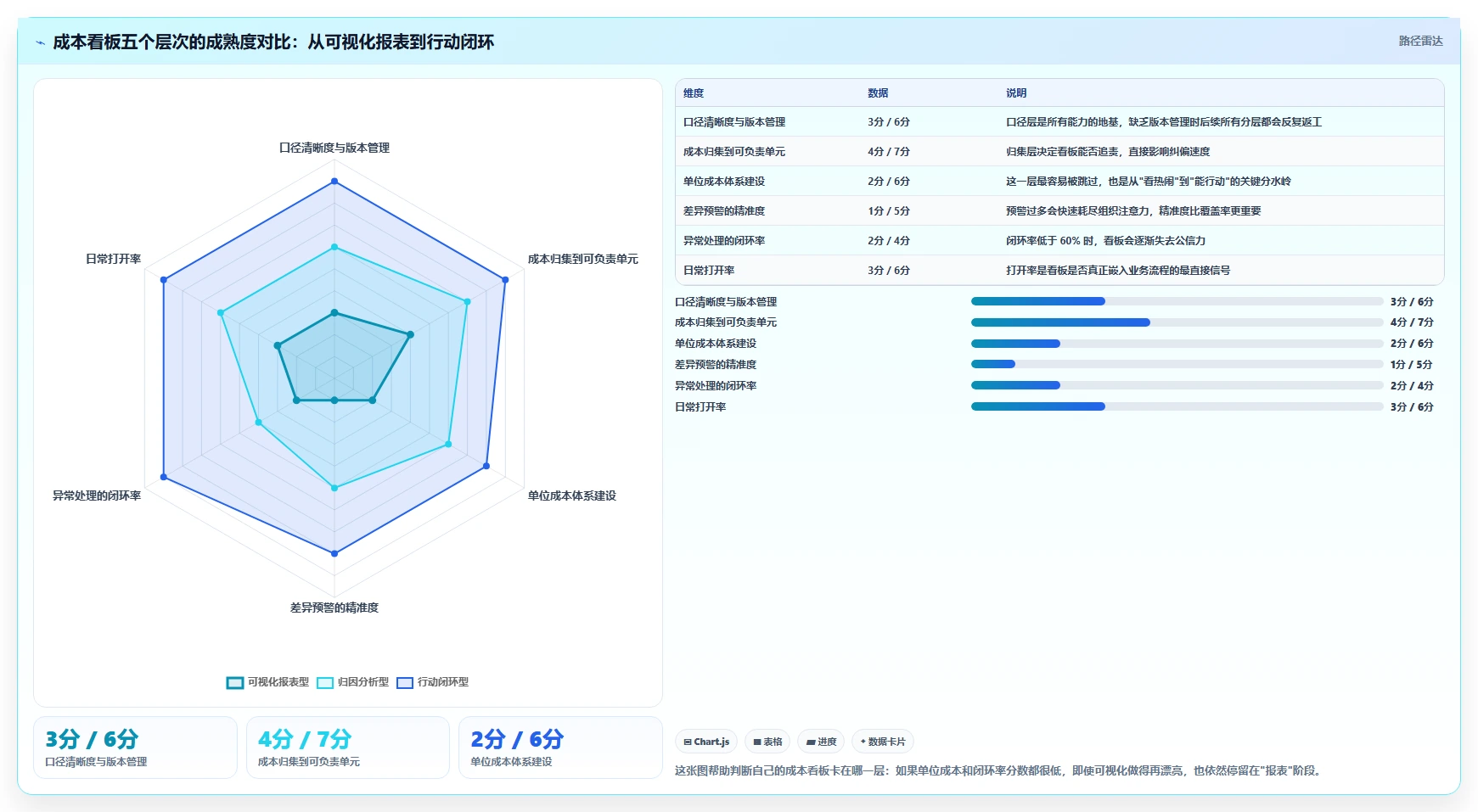Open the 2分 / 6分 单位成本体系建设 stat card

[x=560, y=748]
